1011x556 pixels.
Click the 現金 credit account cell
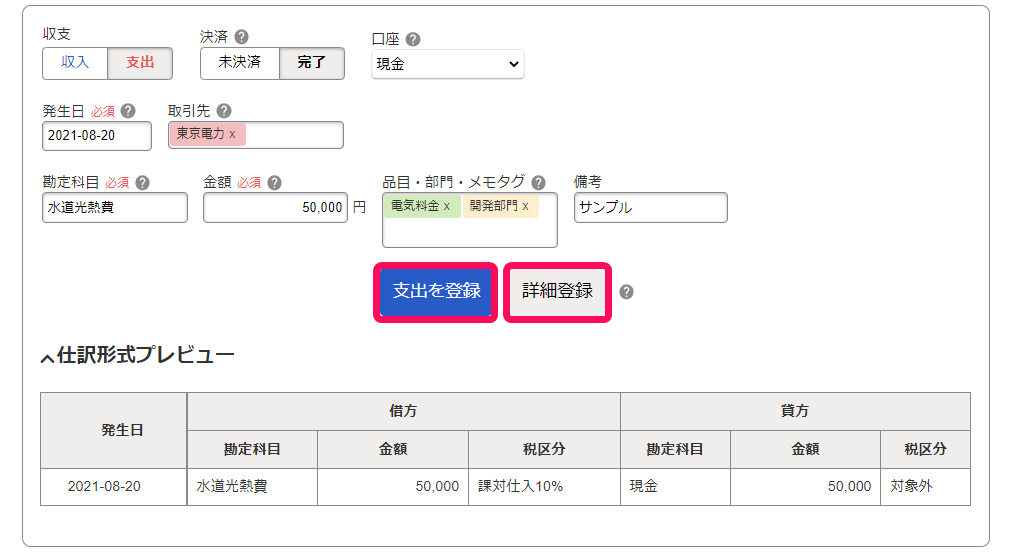tap(675, 486)
